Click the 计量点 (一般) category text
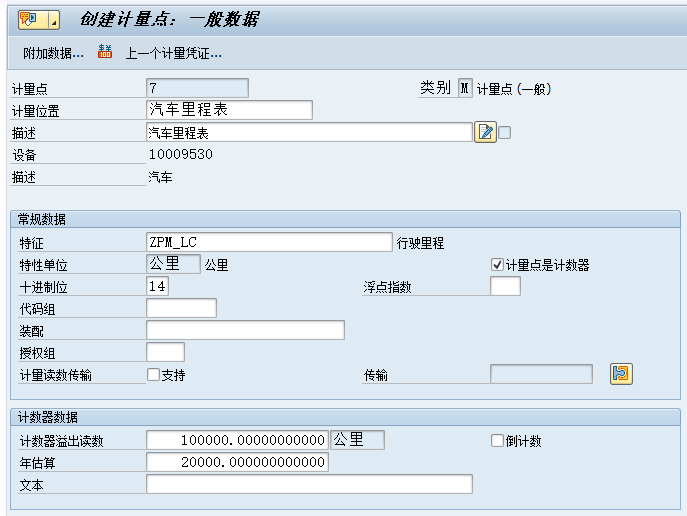This screenshot has width=687, height=516. [x=513, y=89]
